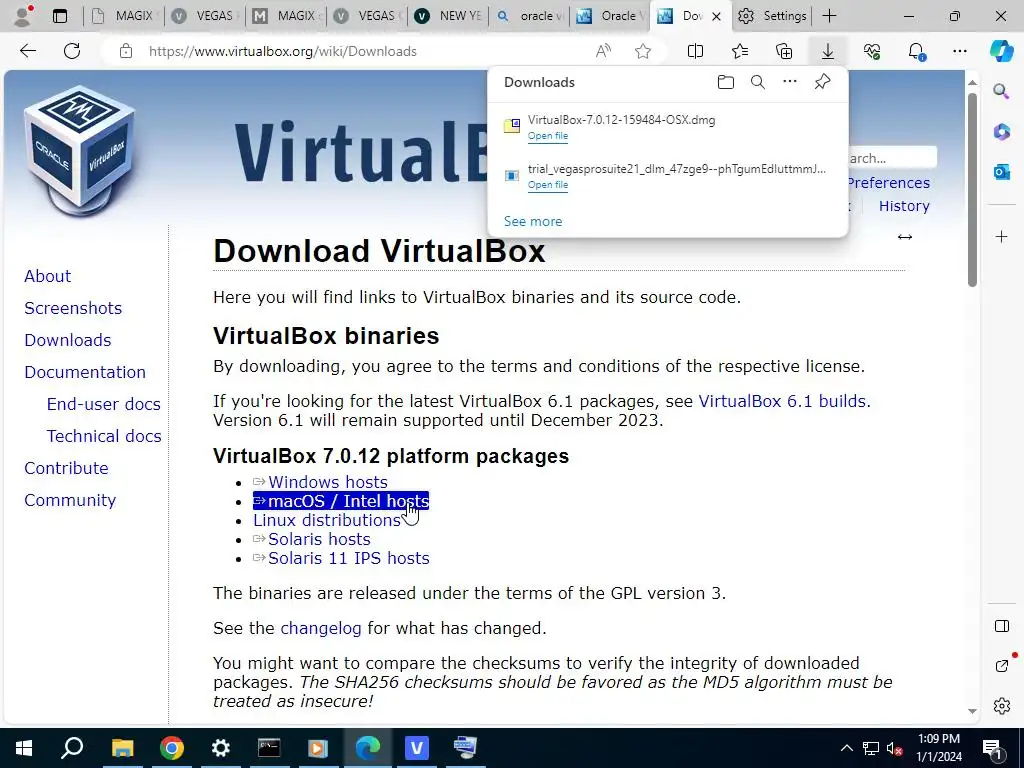
Task: Open the Solaris 11 IPS hosts link
Action: click(349, 558)
